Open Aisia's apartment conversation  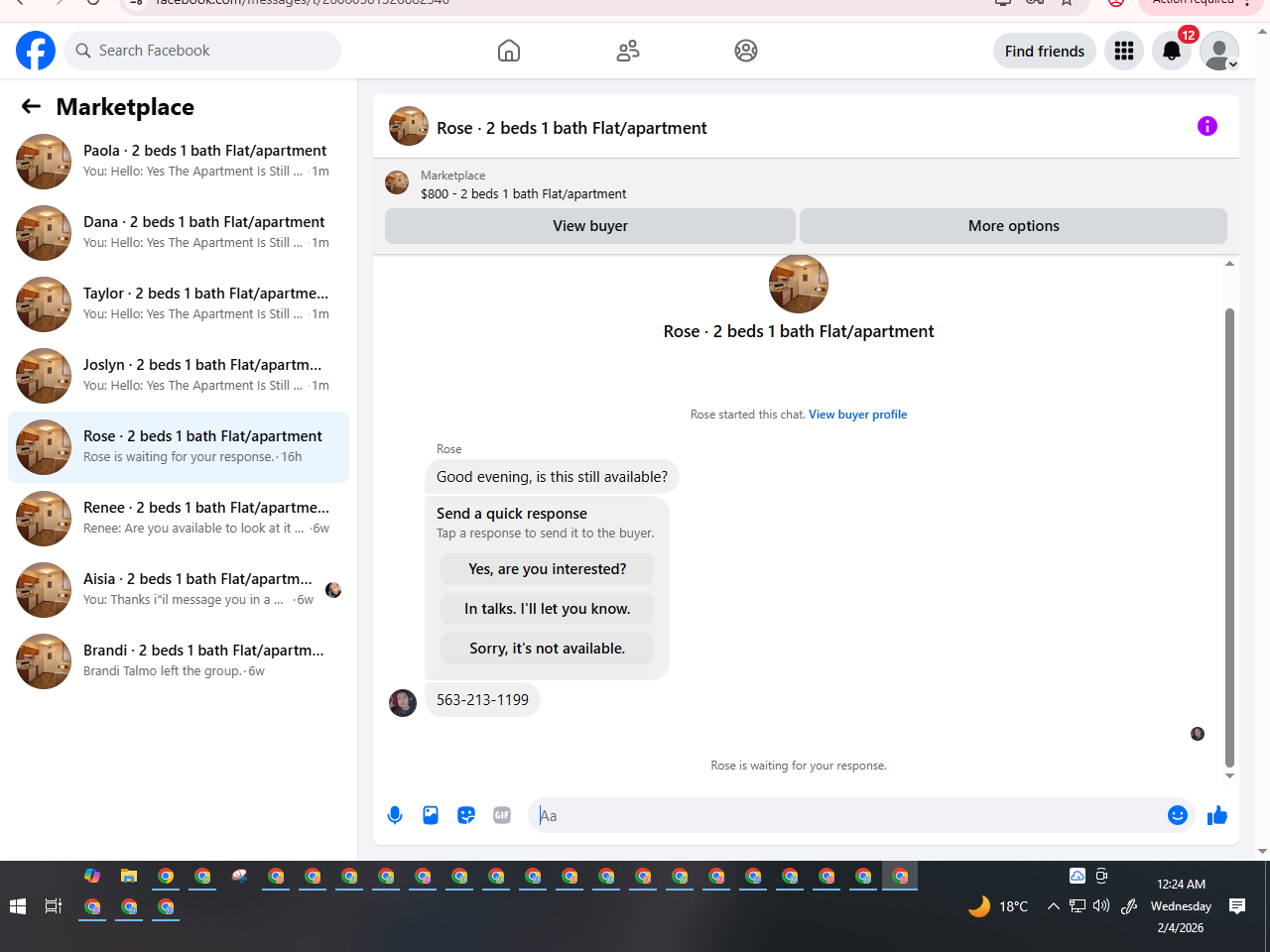click(179, 590)
